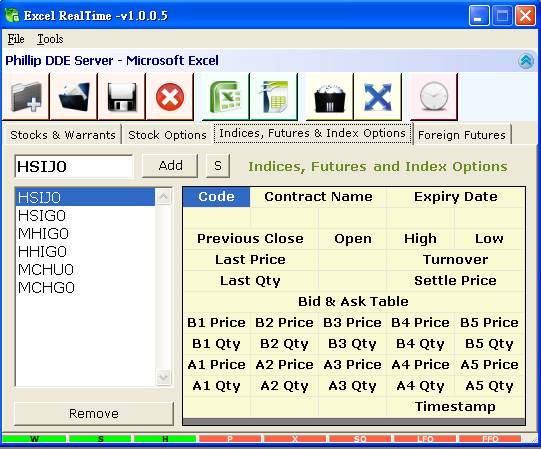Screen dimensions: 541x449
Task: Click the green S status indicator
Action: (100, 439)
